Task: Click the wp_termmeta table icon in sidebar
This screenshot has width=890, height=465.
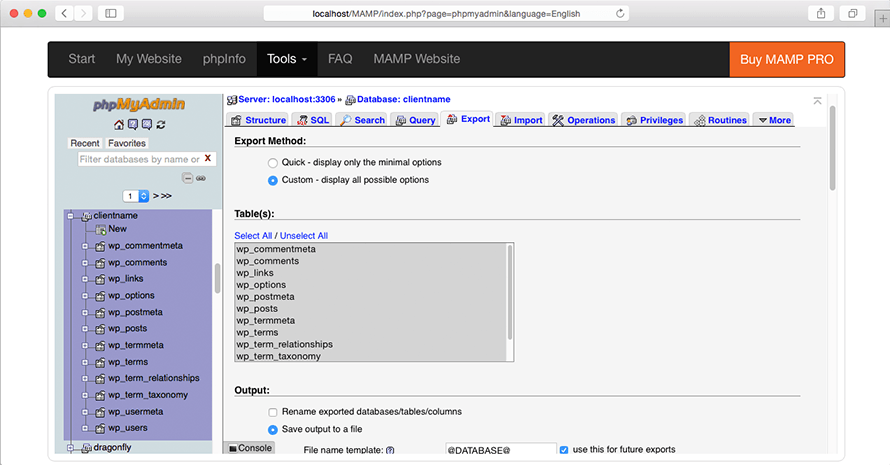Action: [x=100, y=346]
